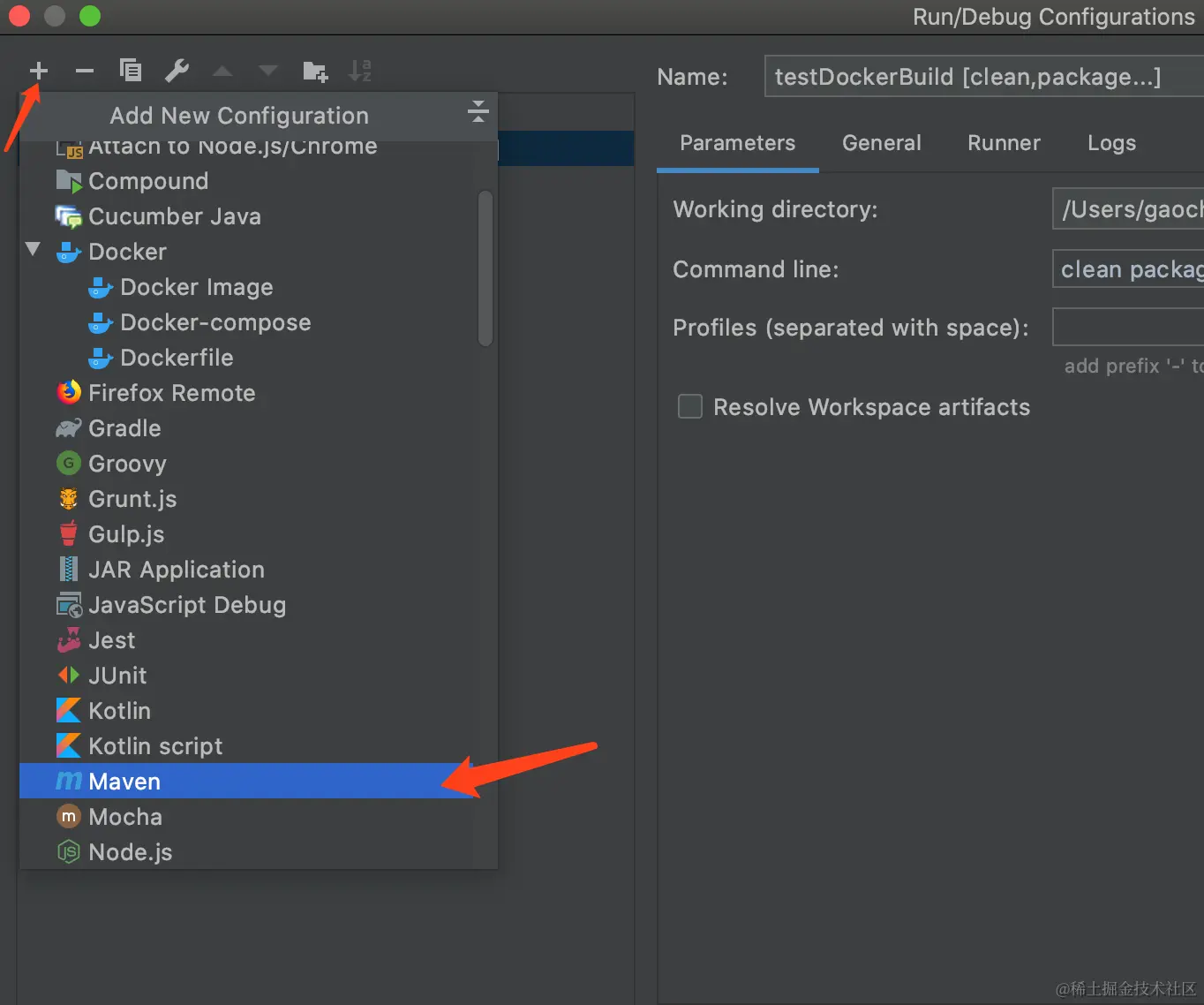The height and width of the screenshot is (1005, 1204).
Task: Switch to the Runner tab
Action: tap(1004, 143)
